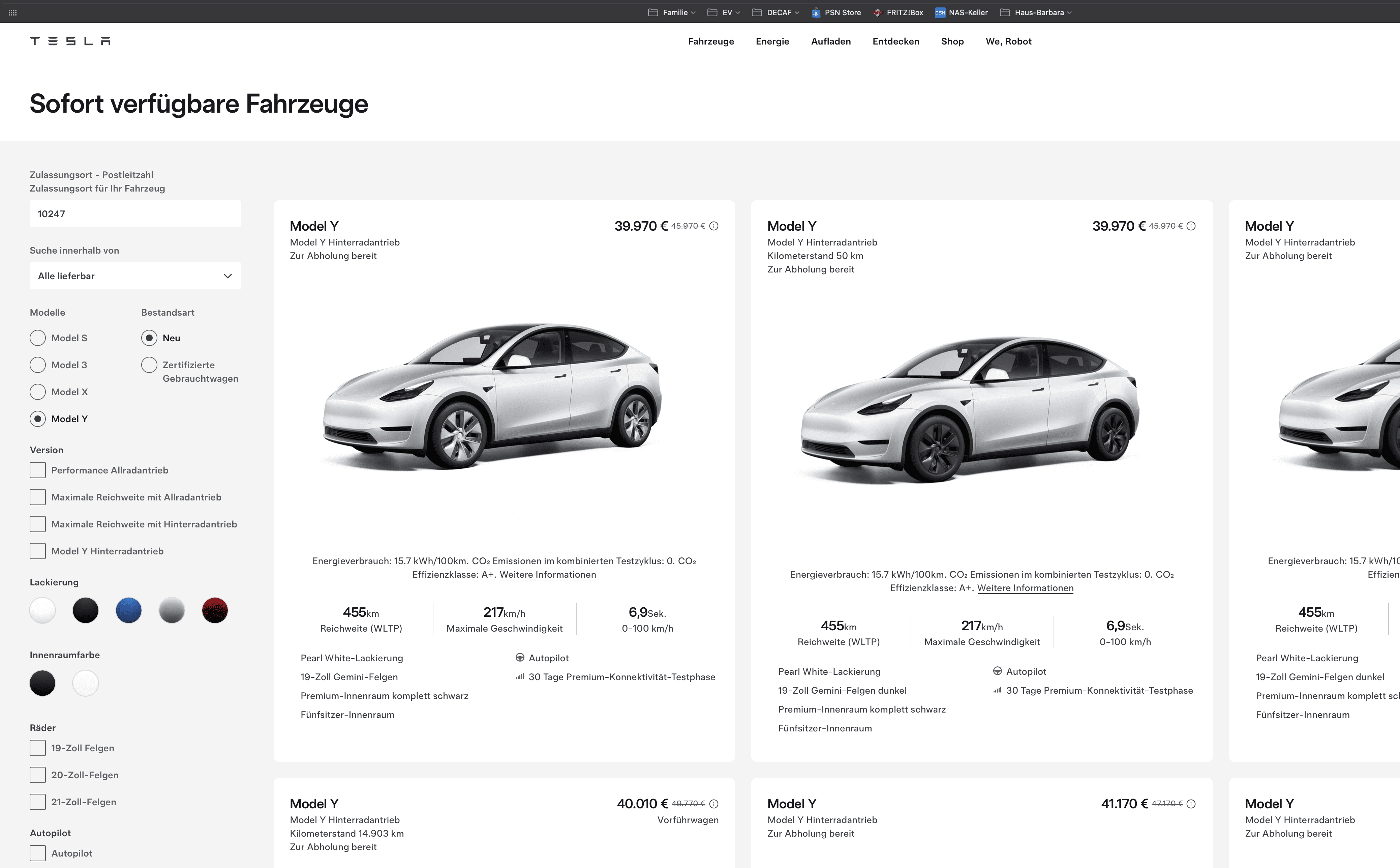Viewport: 1400px width, 868px height.
Task: Click Vorführwagen label on 40.010 € card
Action: tap(688, 820)
